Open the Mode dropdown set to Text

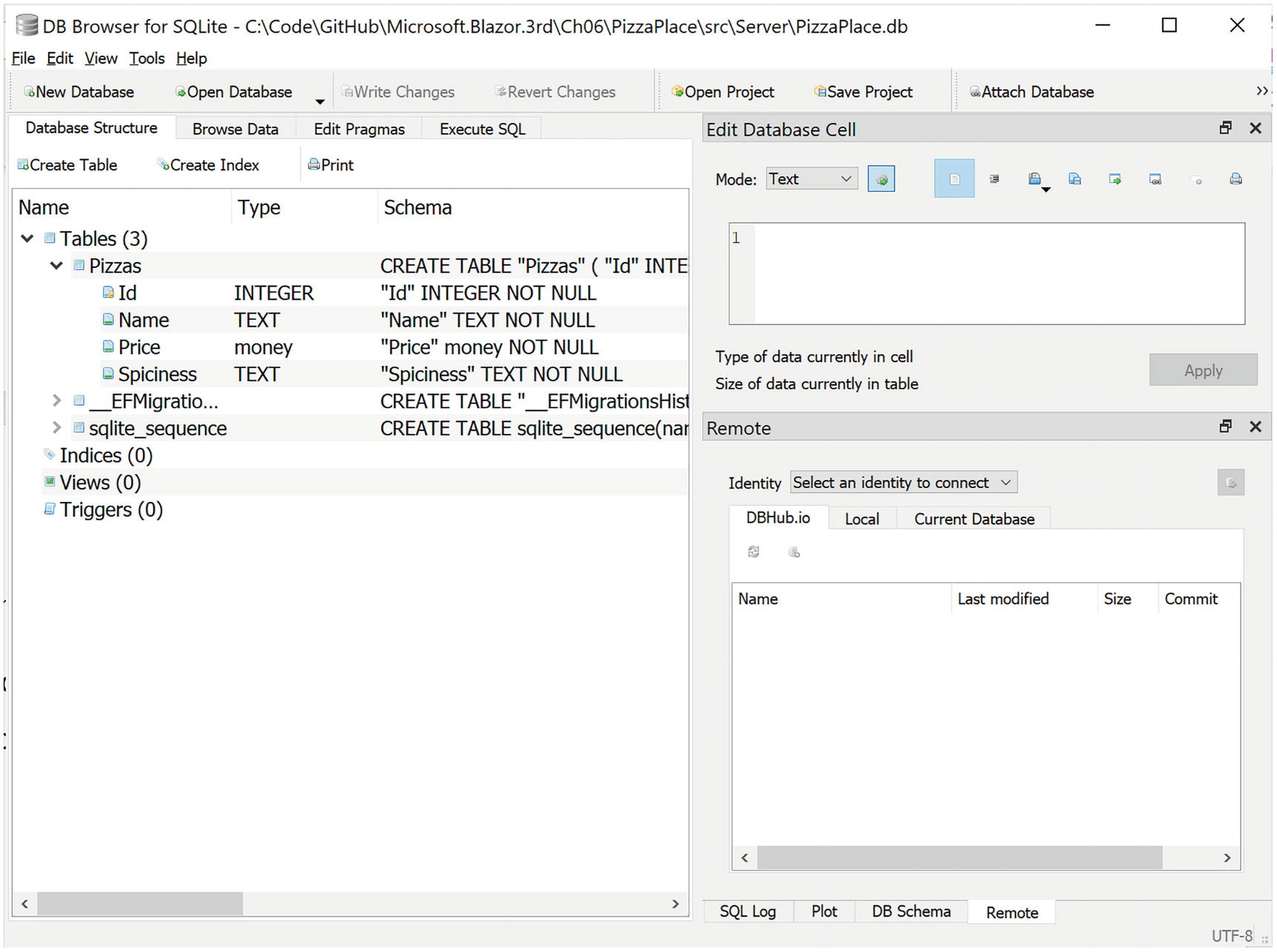click(811, 179)
